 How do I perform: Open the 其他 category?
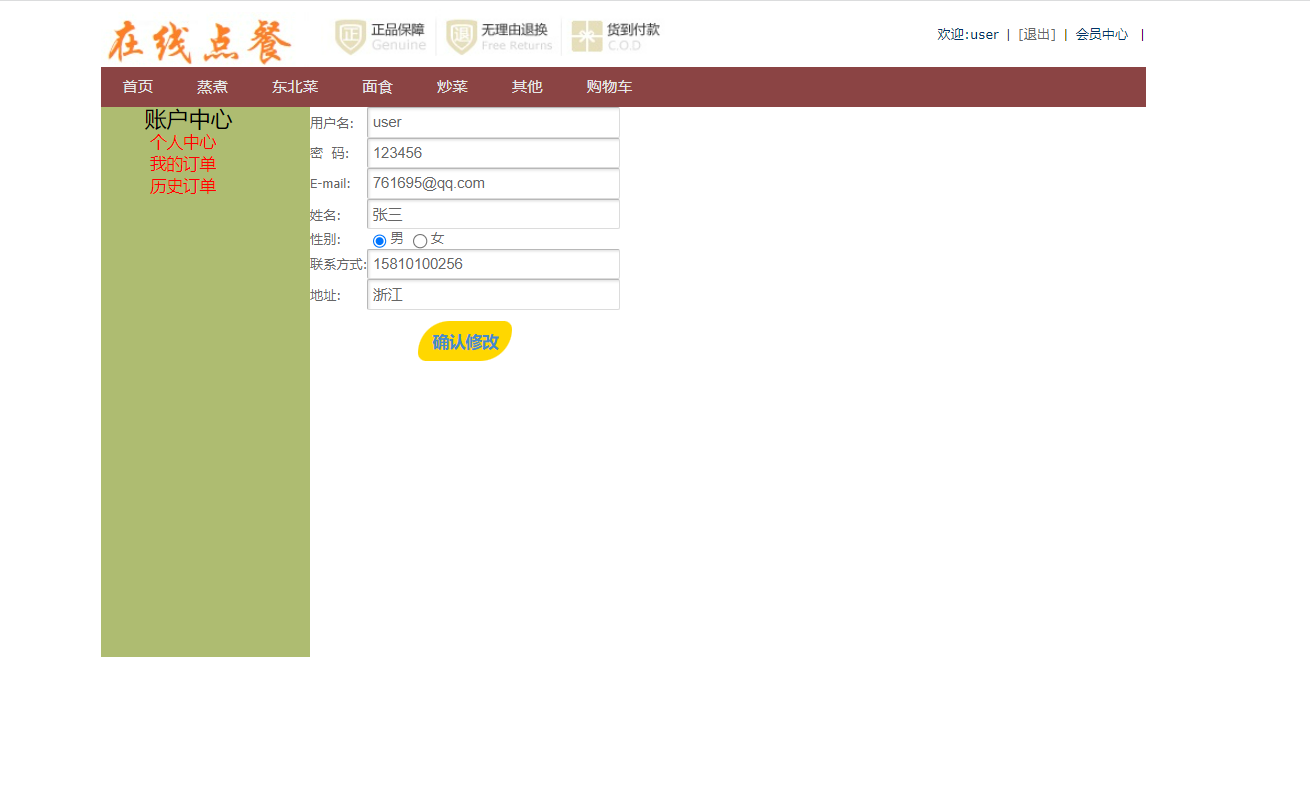[x=527, y=87]
